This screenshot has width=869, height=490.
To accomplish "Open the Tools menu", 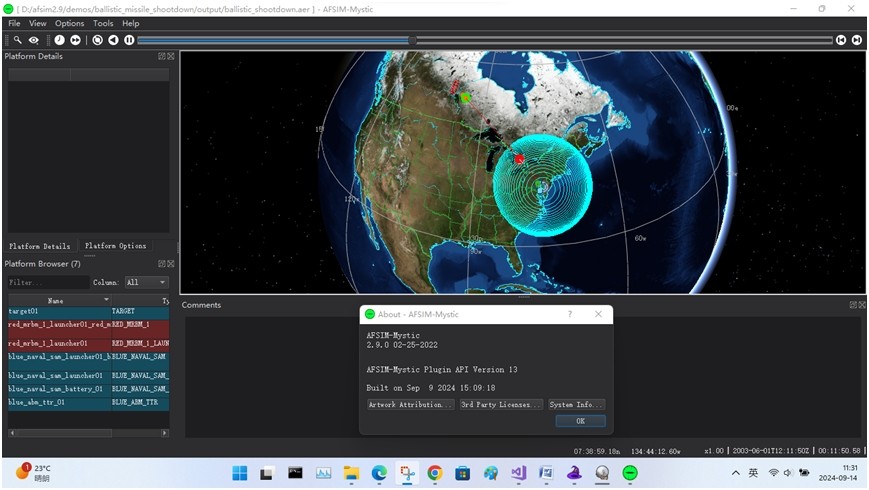I will click(103, 23).
